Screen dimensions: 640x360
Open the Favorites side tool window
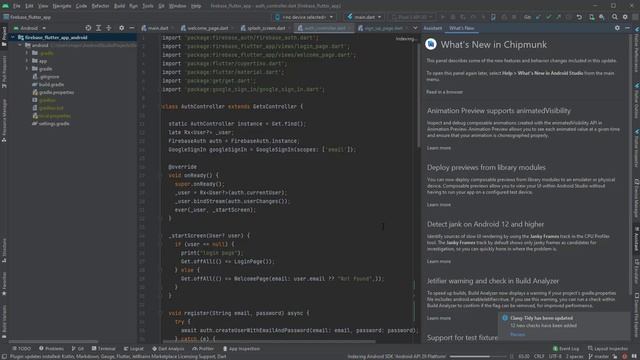(4, 283)
